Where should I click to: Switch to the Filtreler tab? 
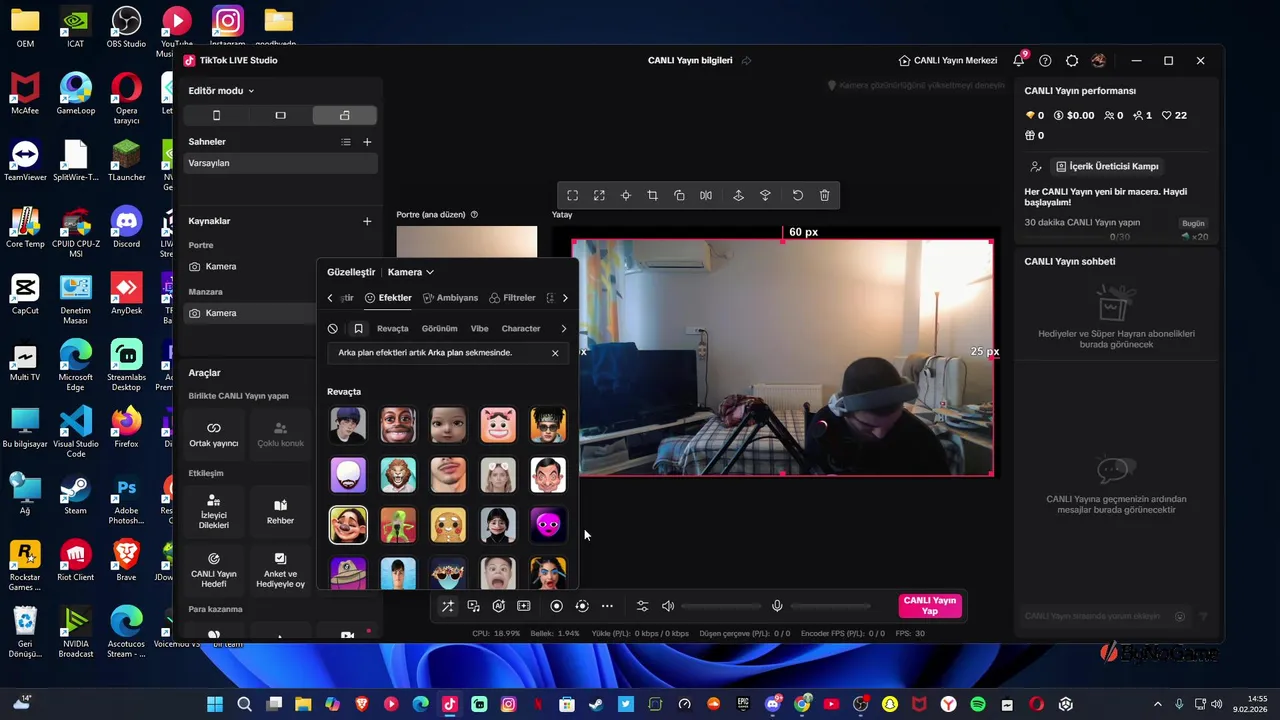click(512, 298)
